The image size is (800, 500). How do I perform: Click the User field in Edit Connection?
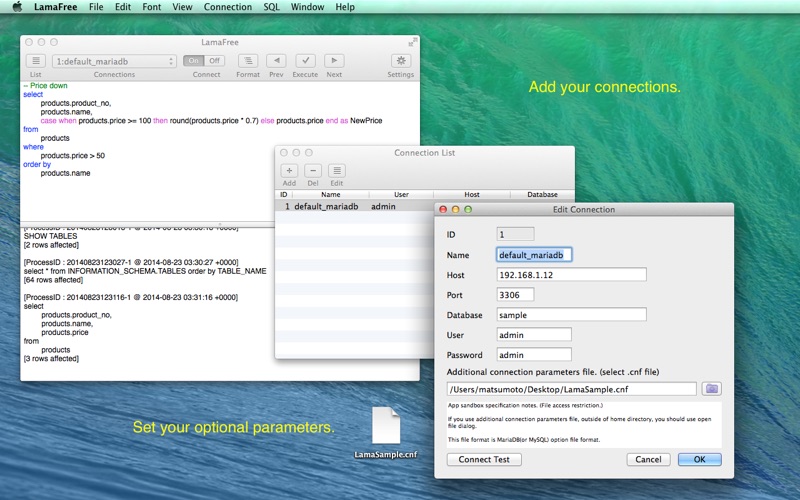(534, 335)
